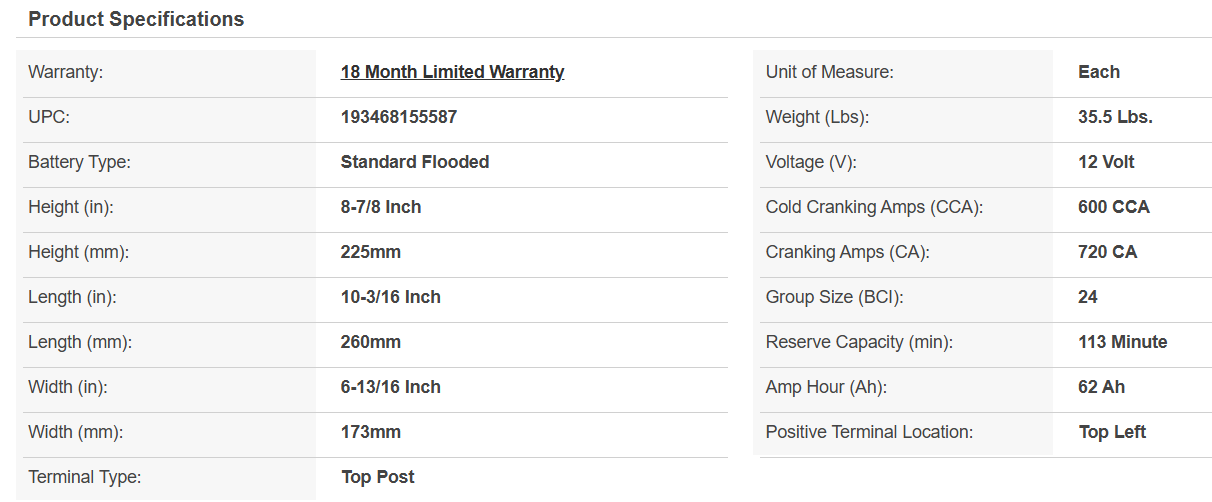Click the 600 CCA value
The width and height of the screenshot is (1212, 502).
click(x=1113, y=207)
